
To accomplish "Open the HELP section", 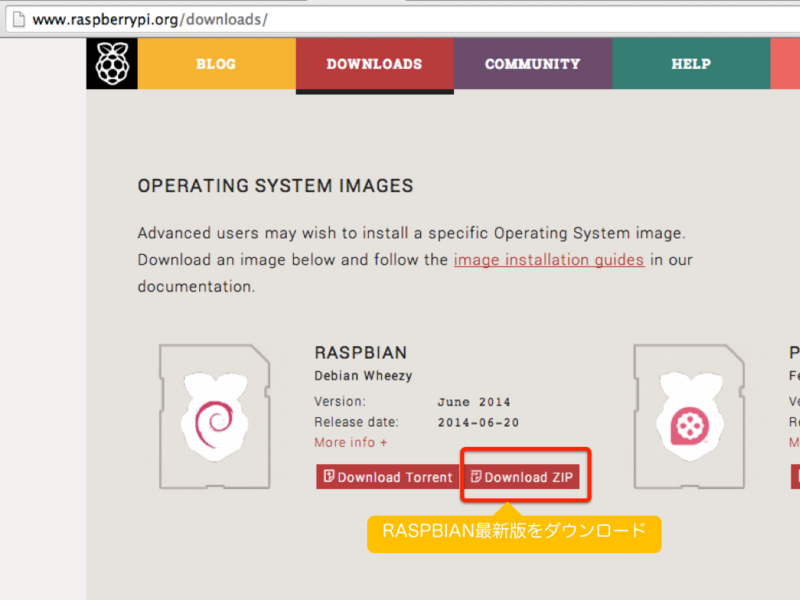I will coord(690,63).
